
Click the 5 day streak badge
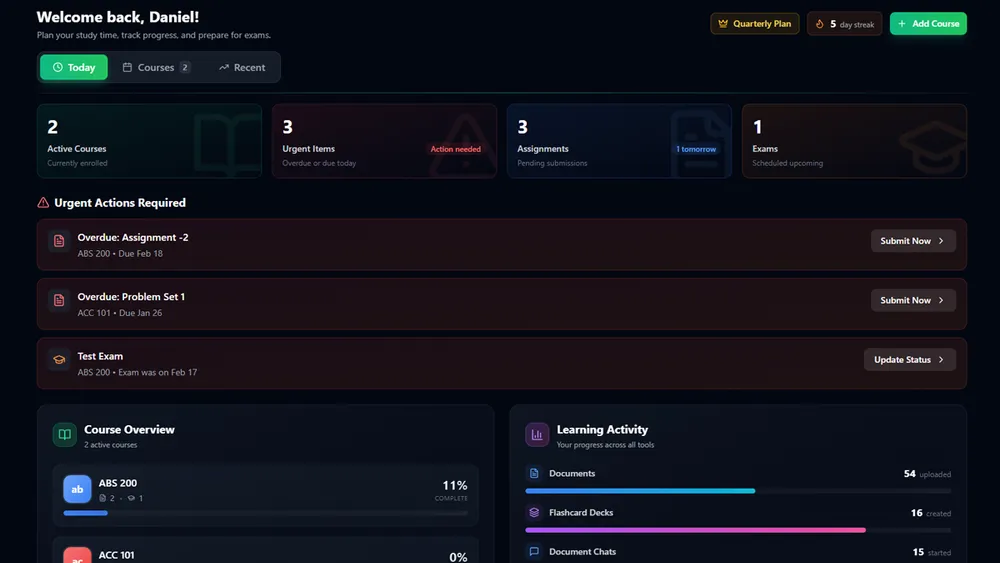pyautogui.click(x=844, y=24)
